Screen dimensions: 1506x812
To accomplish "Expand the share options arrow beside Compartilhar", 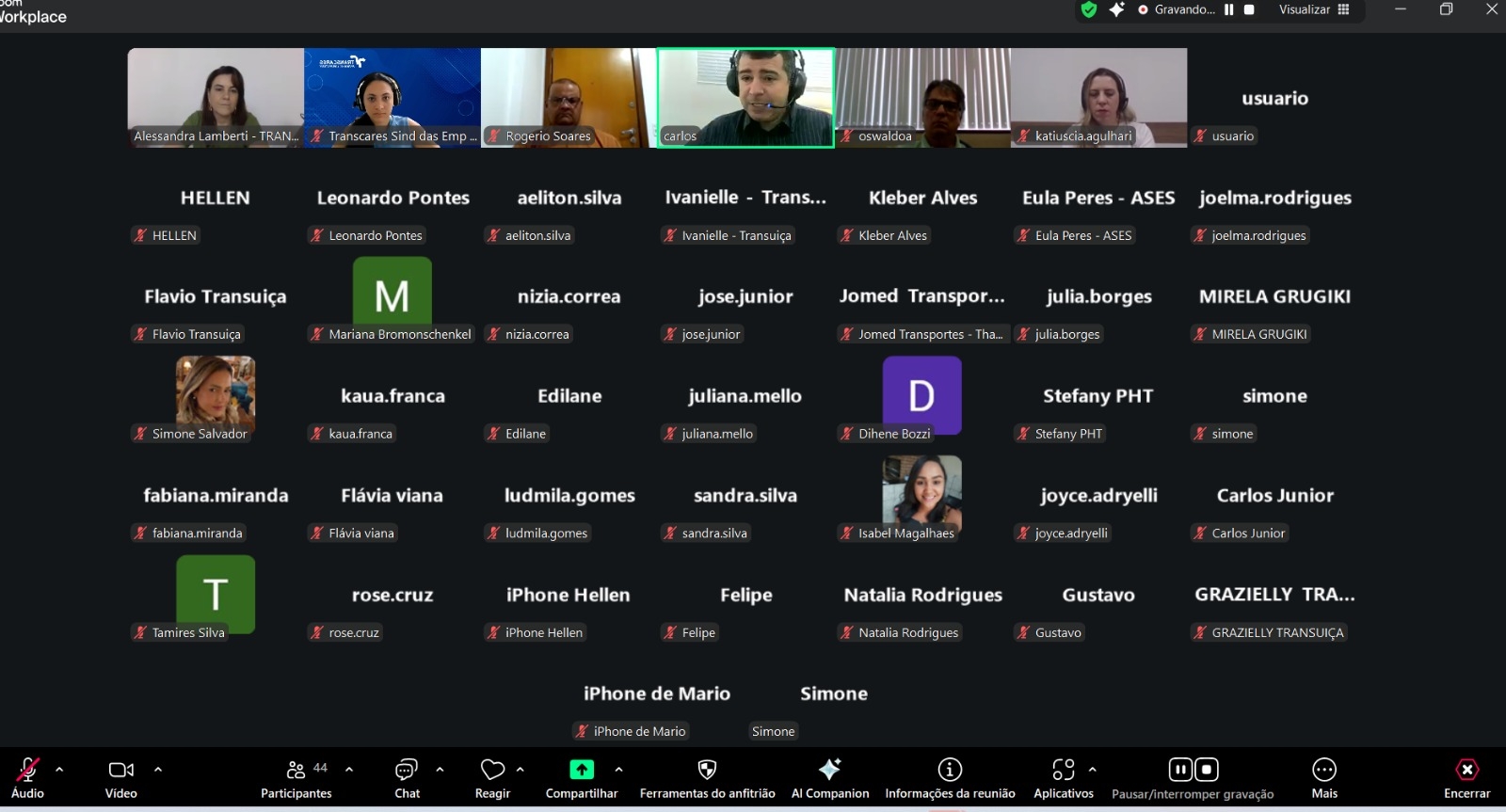I will tap(618, 769).
